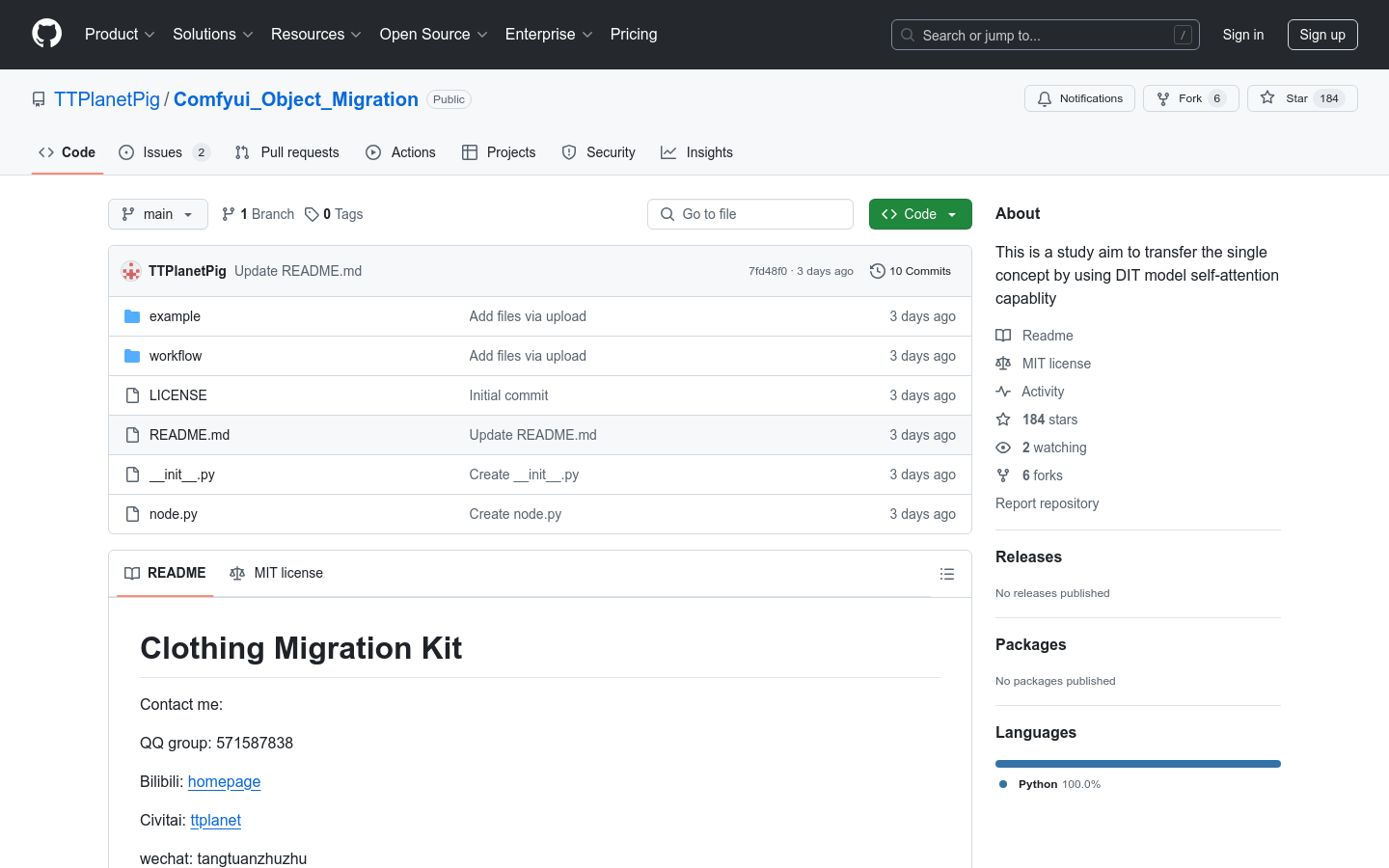Open the Create node.py commit link
The width and height of the screenshot is (1389, 868).
coord(515,514)
